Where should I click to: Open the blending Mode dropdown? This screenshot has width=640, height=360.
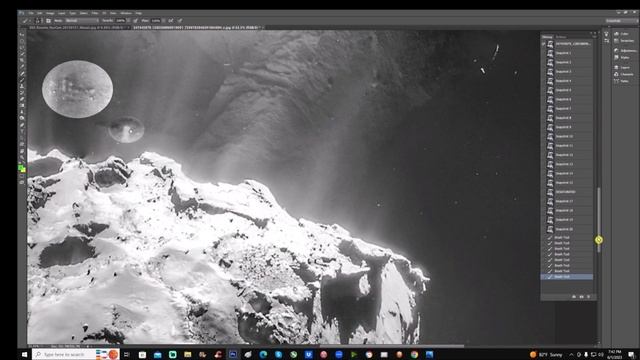[82, 20]
